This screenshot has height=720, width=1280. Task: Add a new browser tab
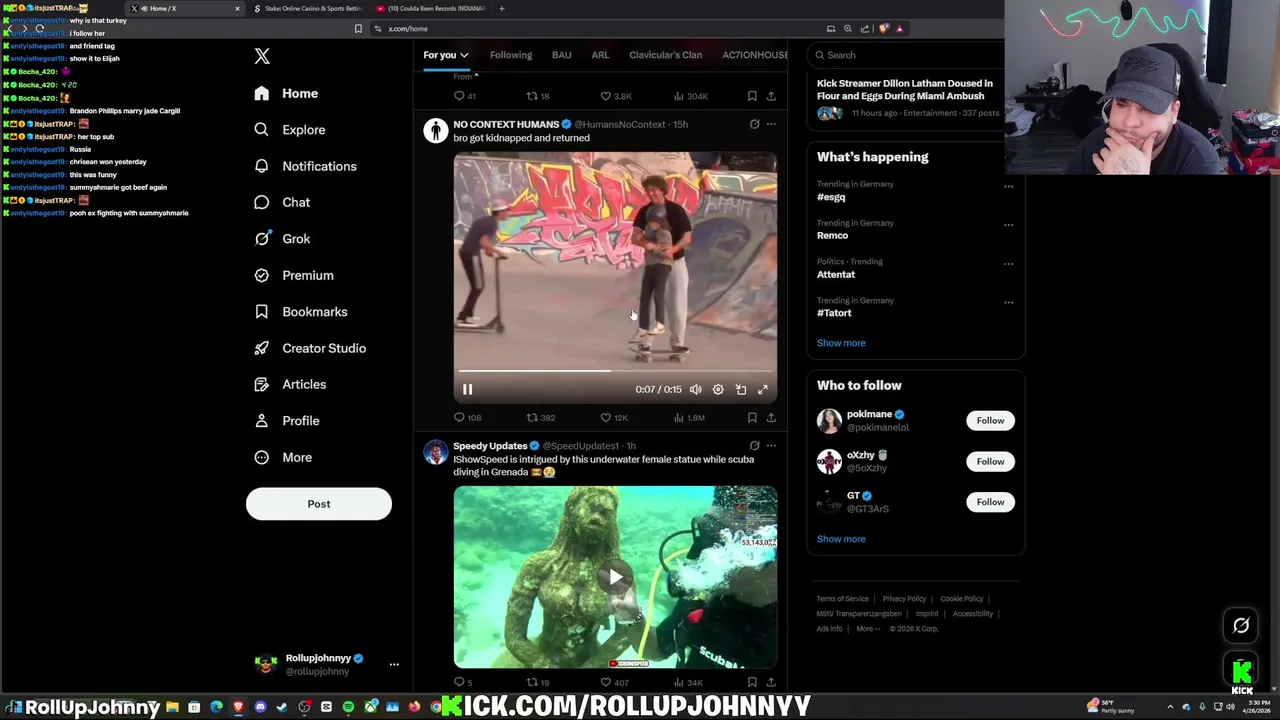[502, 8]
